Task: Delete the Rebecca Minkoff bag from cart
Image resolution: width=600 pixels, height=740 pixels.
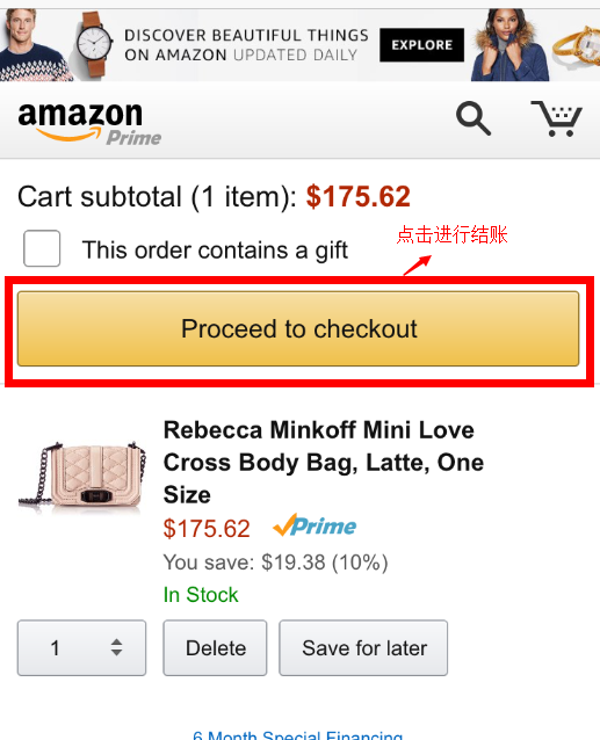Action: pyautogui.click(x=215, y=648)
